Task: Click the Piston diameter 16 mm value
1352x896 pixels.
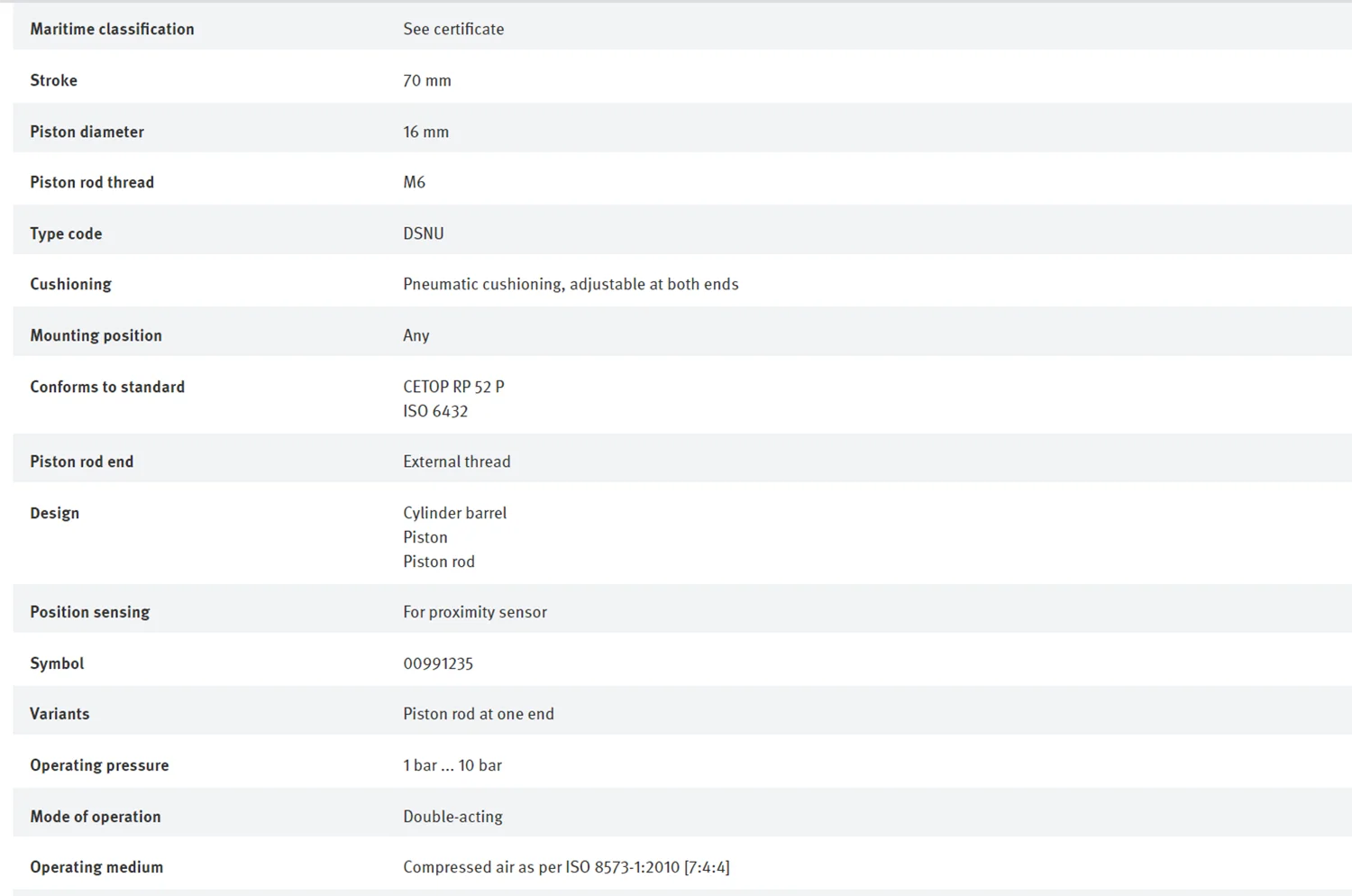Action: click(425, 132)
